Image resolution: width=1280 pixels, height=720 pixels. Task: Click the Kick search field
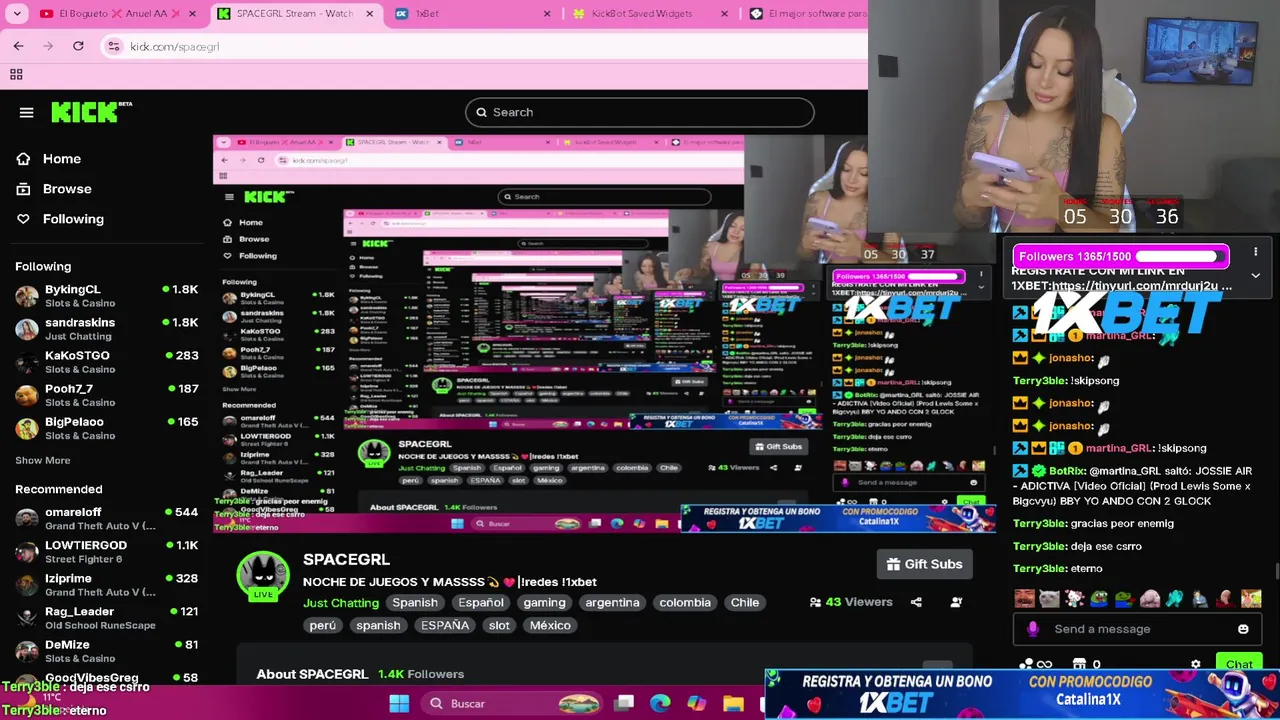[640, 112]
